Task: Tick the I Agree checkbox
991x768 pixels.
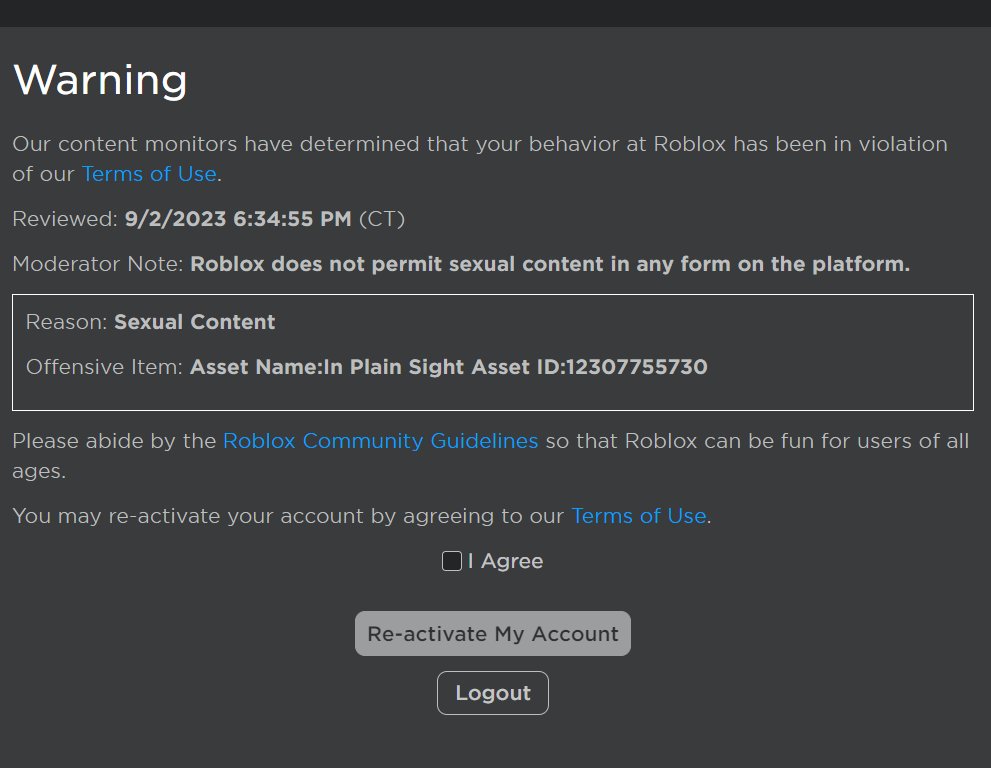Action: click(451, 561)
